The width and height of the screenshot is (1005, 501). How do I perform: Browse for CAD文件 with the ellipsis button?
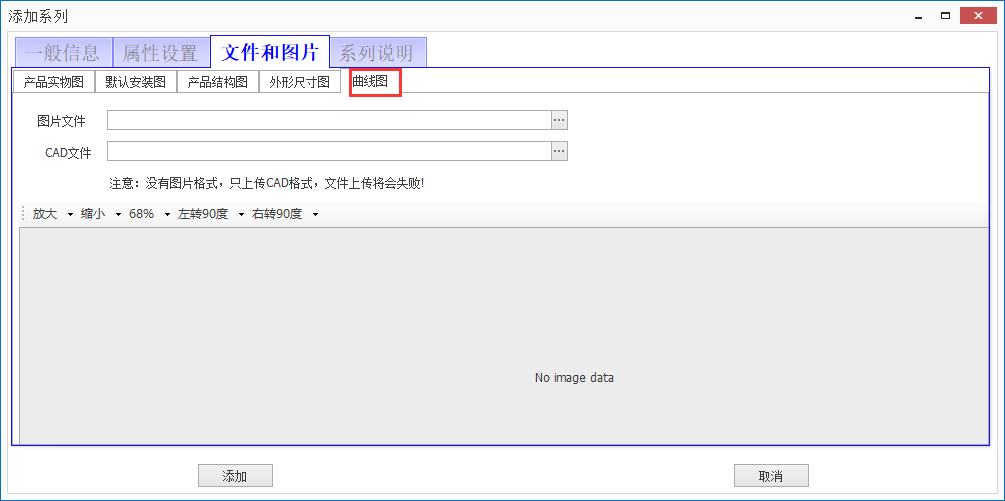tap(560, 151)
